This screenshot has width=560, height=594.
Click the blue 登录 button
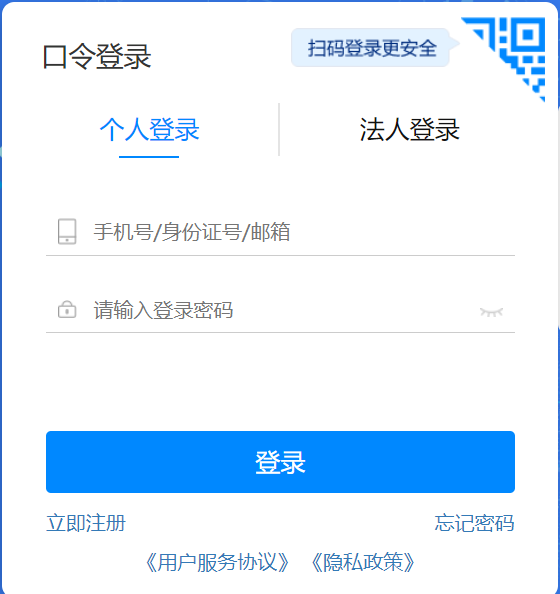click(280, 462)
